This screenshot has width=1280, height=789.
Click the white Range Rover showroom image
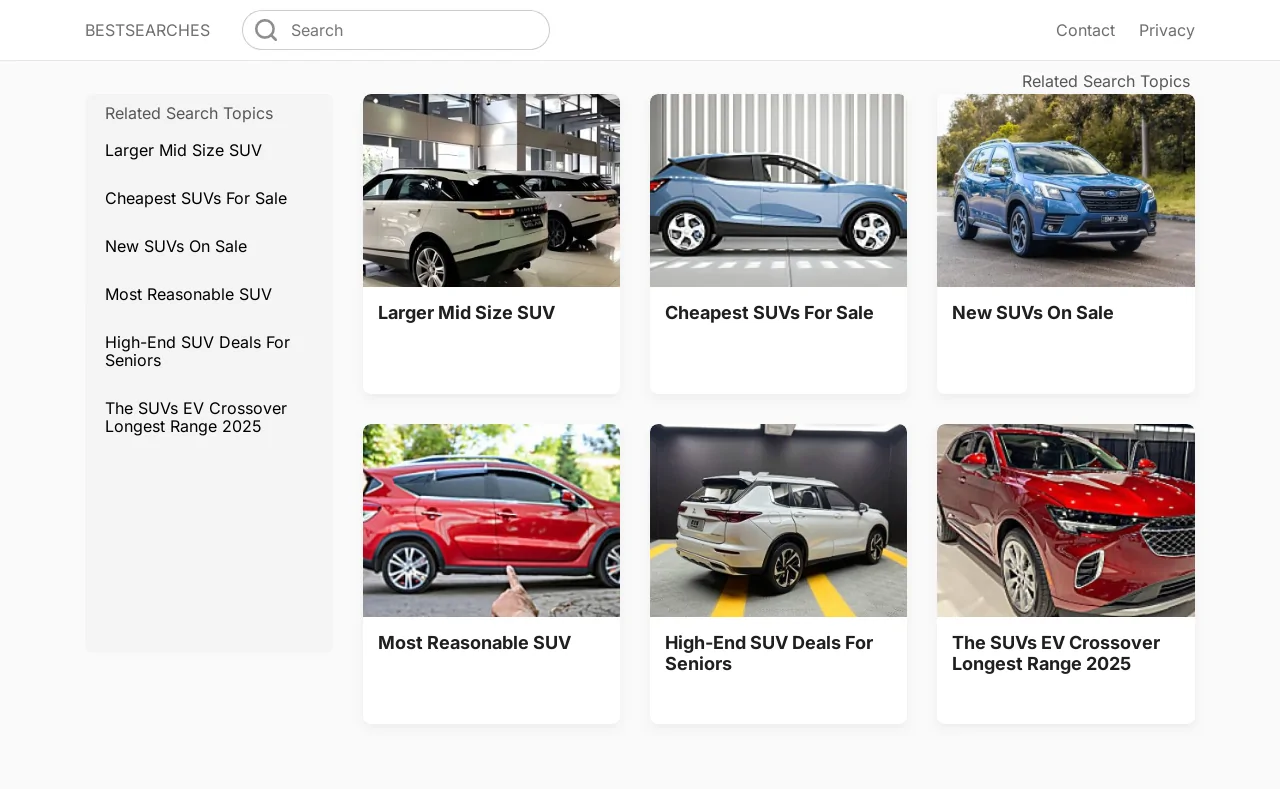click(x=491, y=190)
